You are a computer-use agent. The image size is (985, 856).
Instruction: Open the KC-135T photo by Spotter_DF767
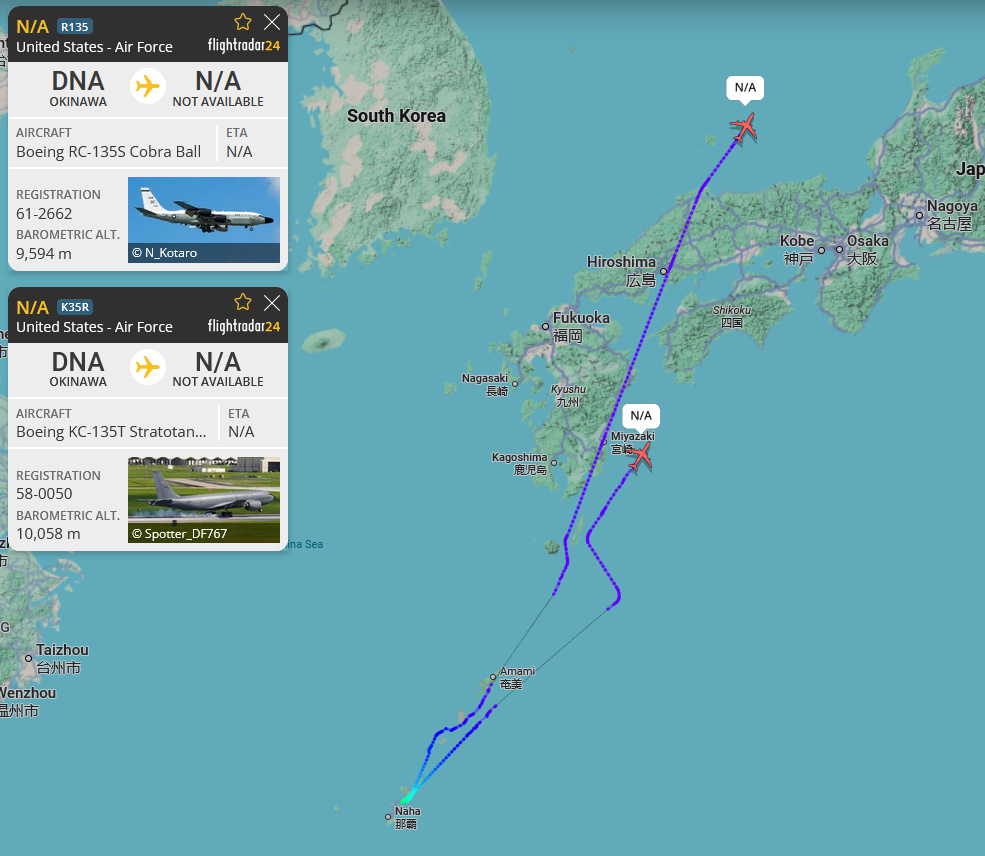tap(204, 500)
